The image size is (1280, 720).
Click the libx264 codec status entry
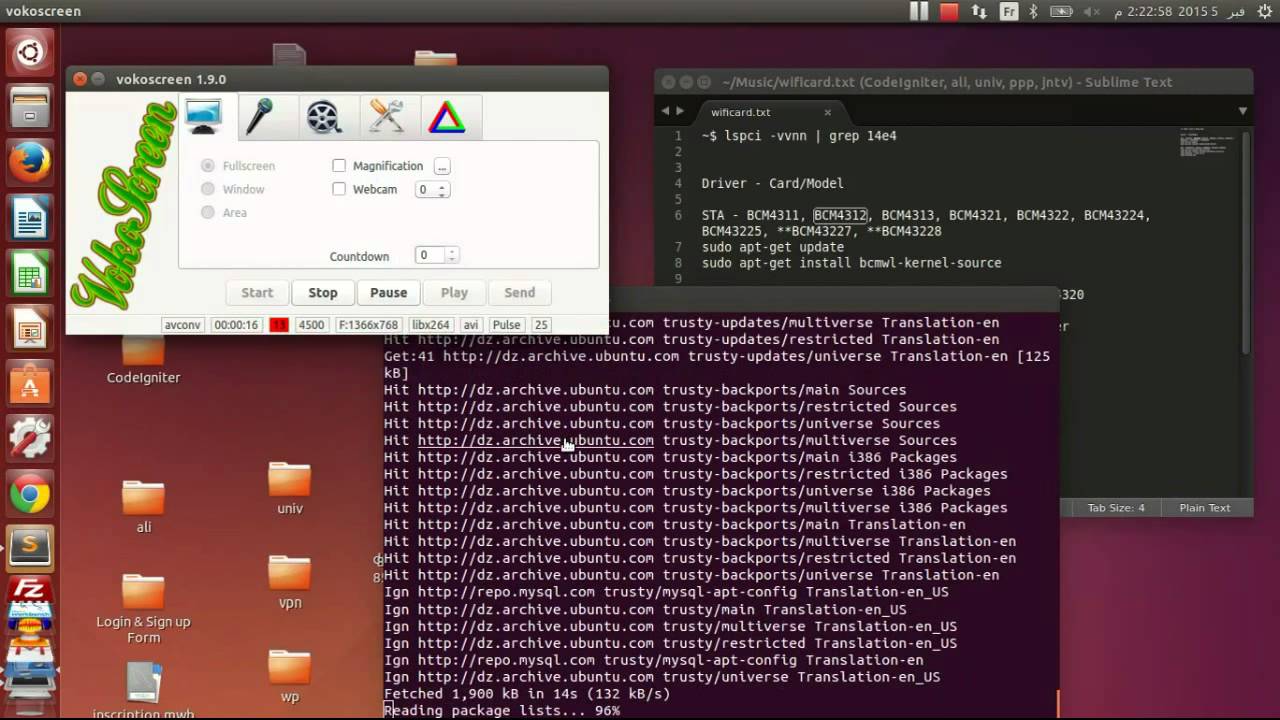point(431,325)
